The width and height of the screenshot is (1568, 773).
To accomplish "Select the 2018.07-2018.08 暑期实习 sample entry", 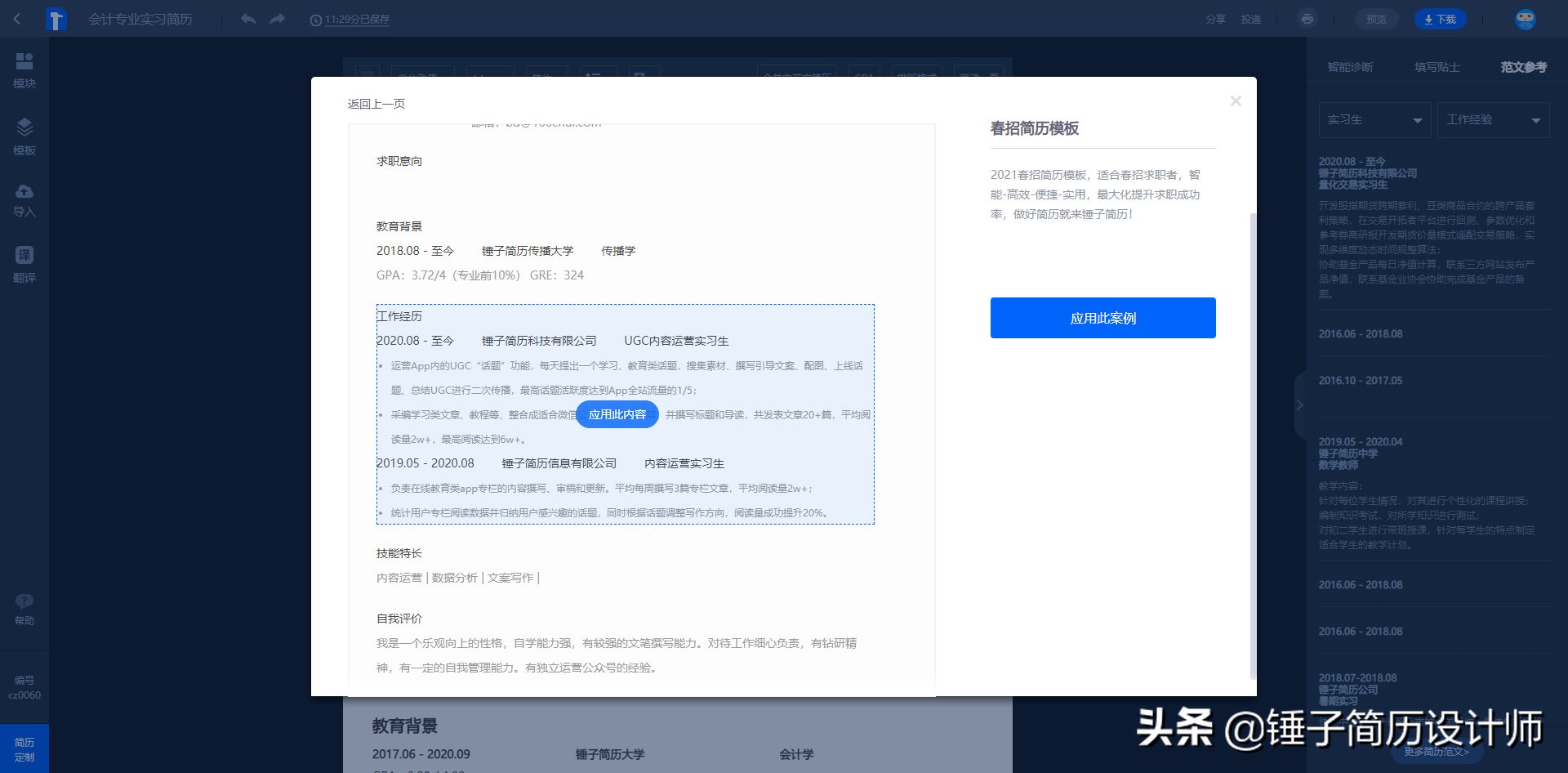I will click(1358, 690).
